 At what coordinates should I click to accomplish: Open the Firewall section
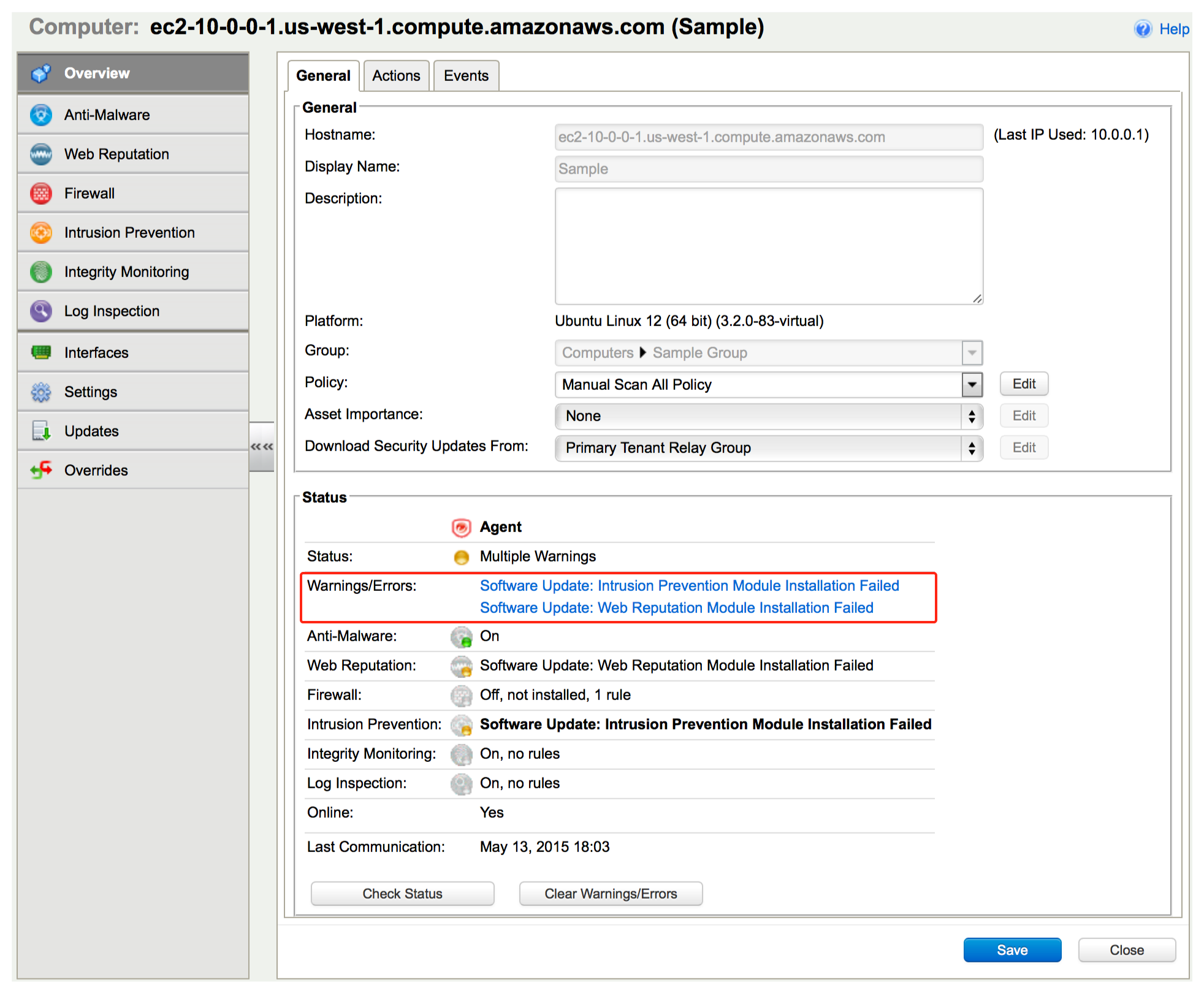pos(133,193)
